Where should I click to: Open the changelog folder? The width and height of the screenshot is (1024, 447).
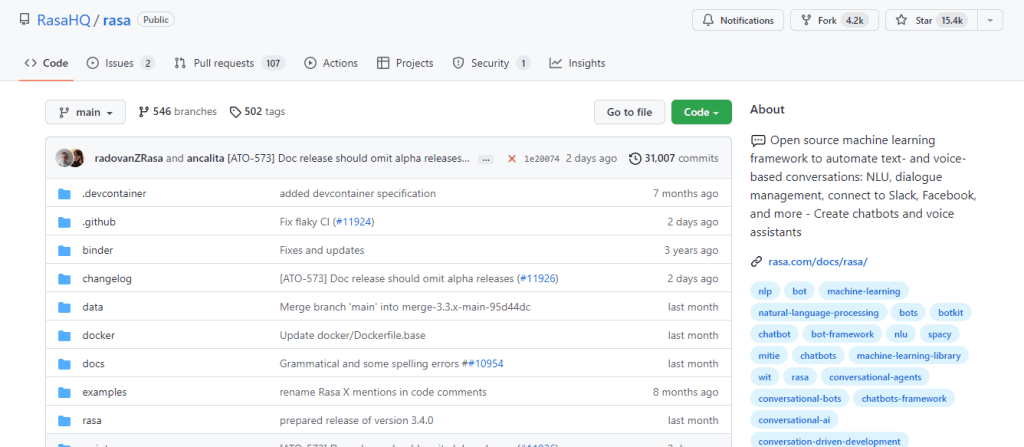point(107,278)
